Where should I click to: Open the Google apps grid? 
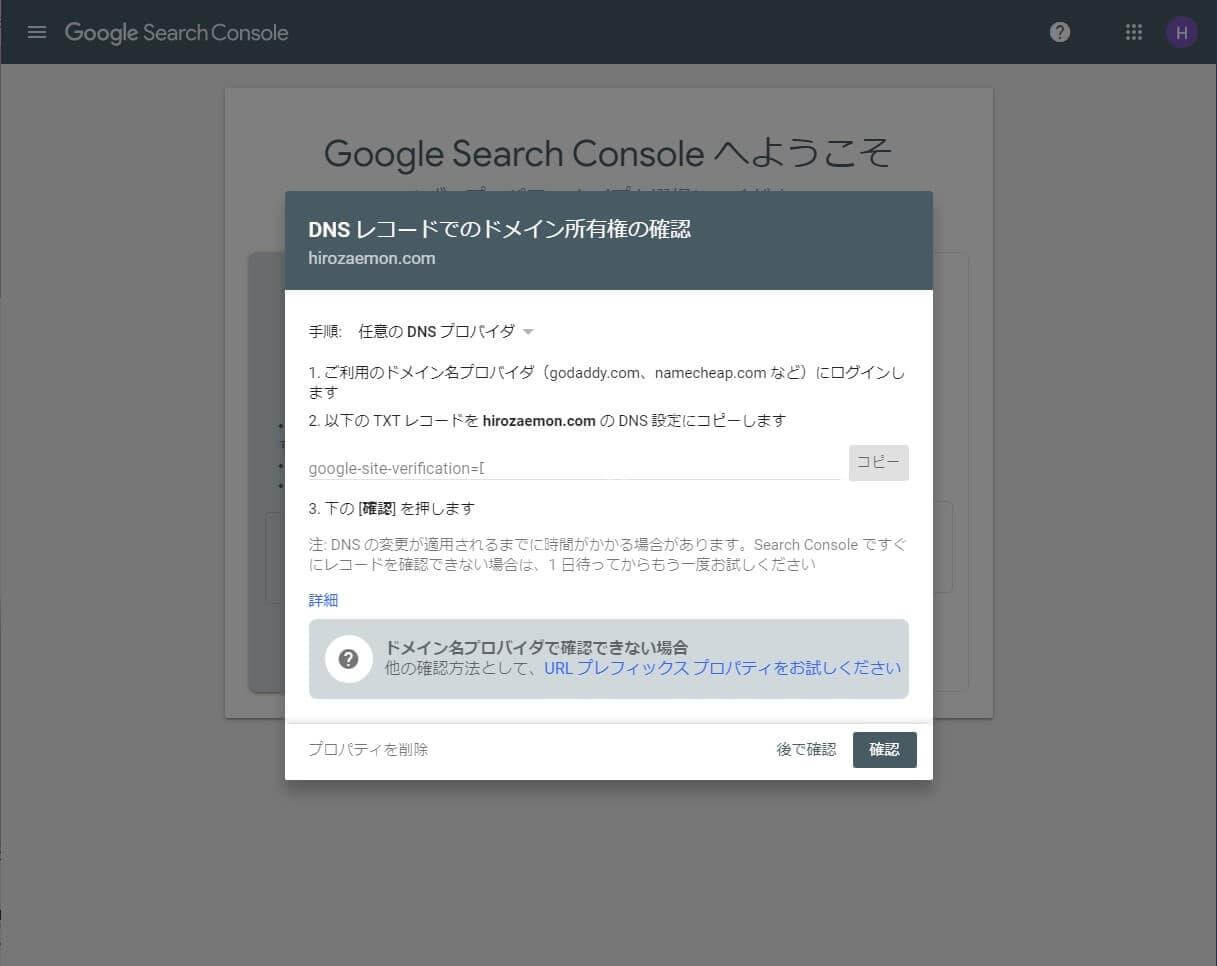click(1133, 32)
